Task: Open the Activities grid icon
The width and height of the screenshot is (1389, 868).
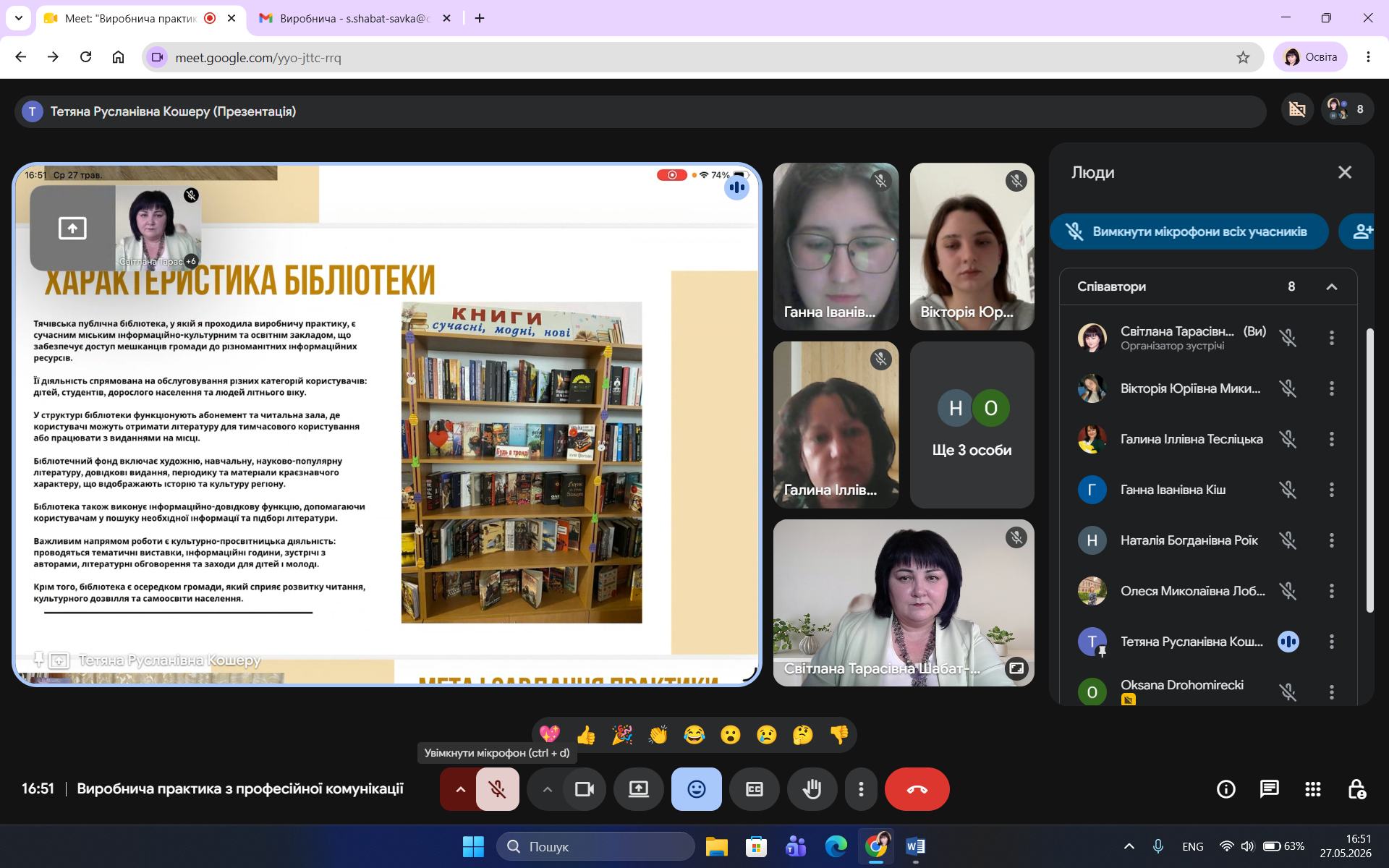Action: pyautogui.click(x=1312, y=789)
